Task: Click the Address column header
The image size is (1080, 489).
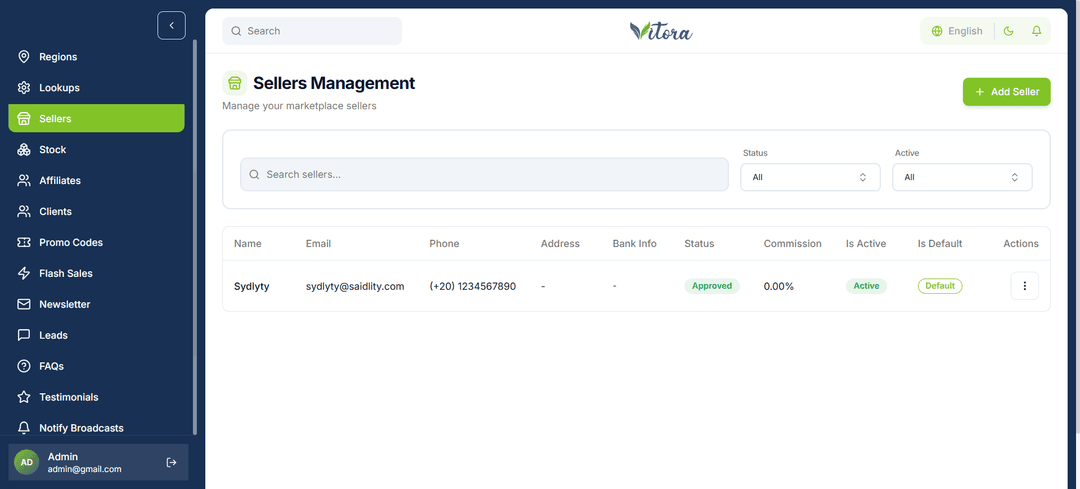Action: 560,243
